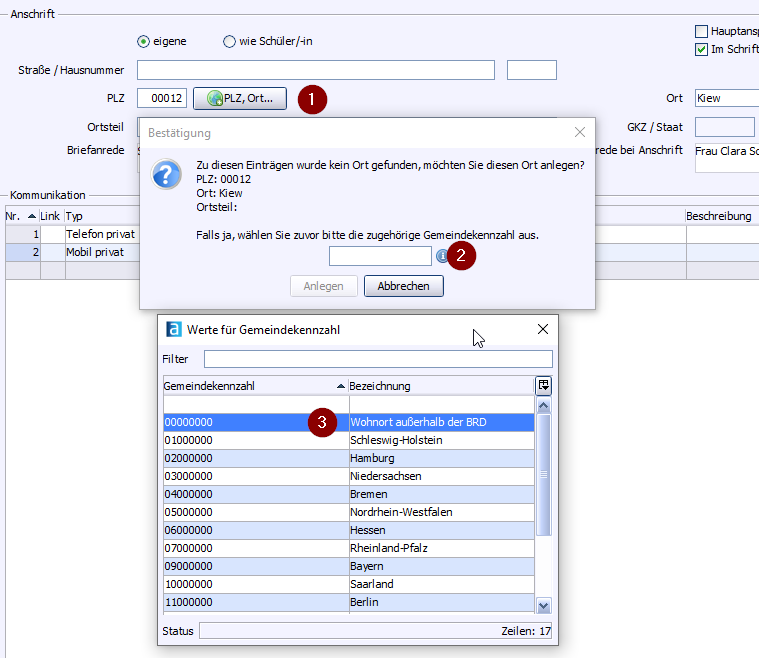This screenshot has height=658, width=759.
Task: Click the Straße / Hausnummer text field
Action: pos(315,70)
